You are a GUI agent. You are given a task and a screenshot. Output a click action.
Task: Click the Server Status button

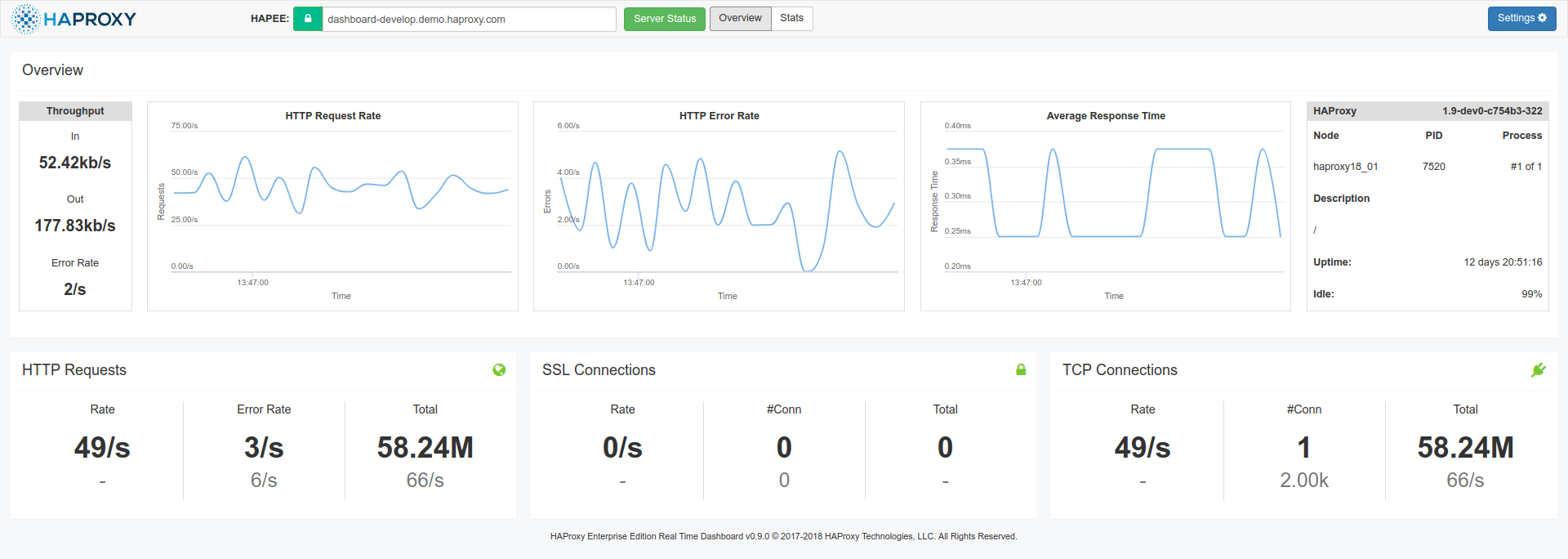665,19
